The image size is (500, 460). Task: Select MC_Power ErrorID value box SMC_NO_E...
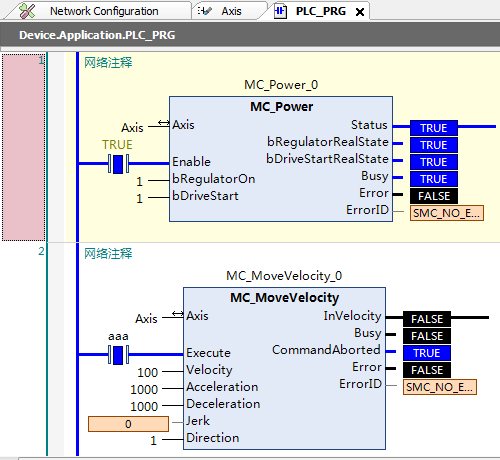pyautogui.click(x=447, y=213)
